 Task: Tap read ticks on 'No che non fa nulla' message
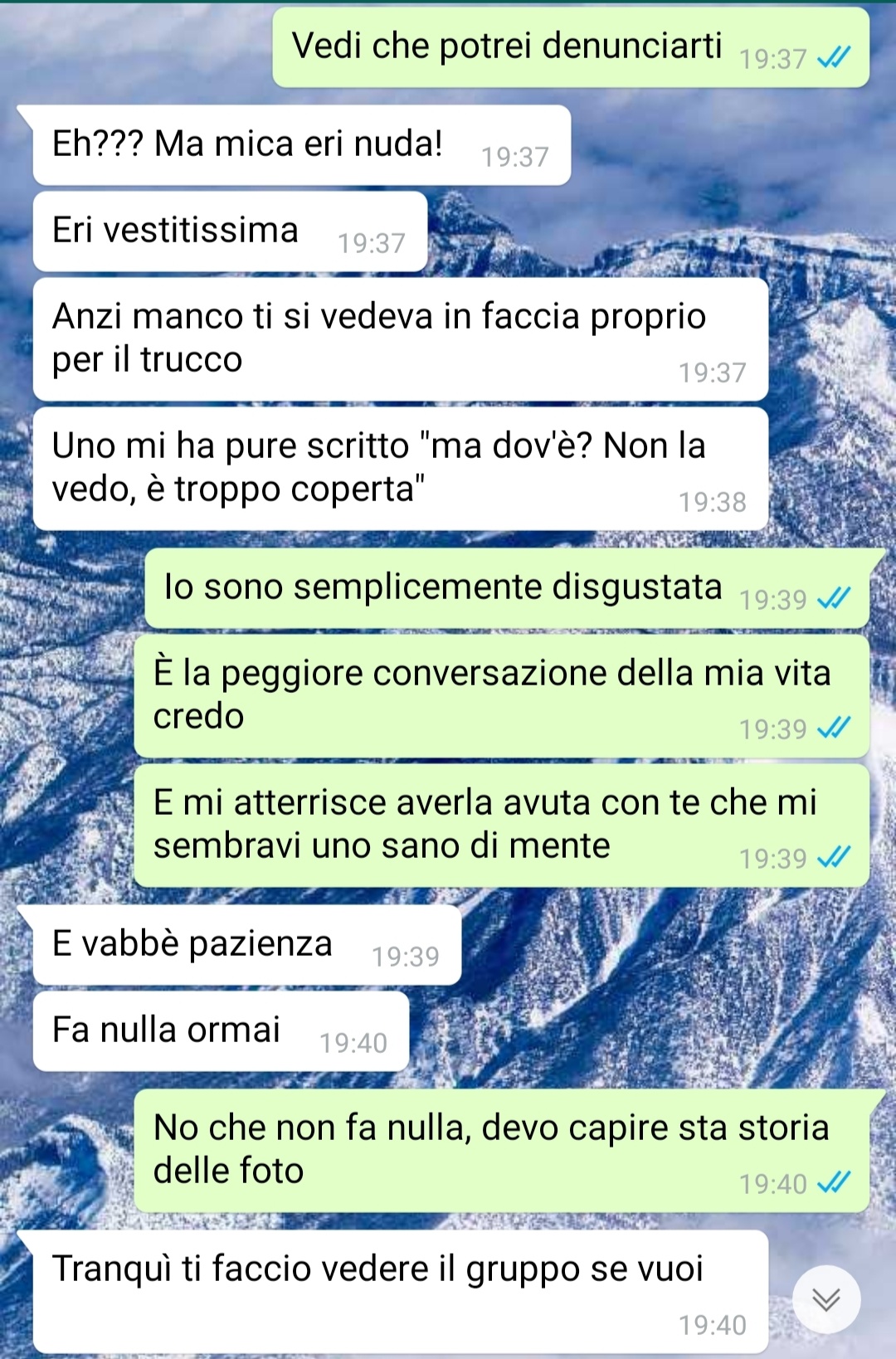click(834, 1182)
